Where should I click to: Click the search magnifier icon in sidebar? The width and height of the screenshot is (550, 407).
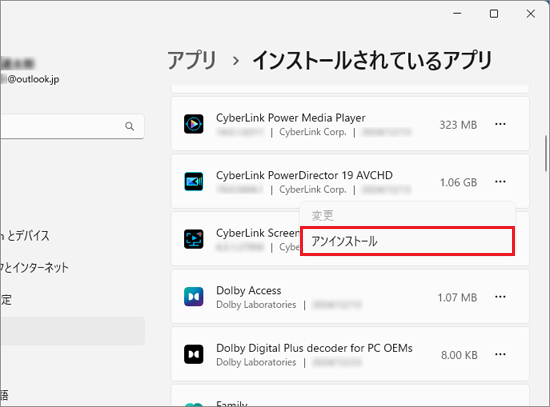[129, 126]
